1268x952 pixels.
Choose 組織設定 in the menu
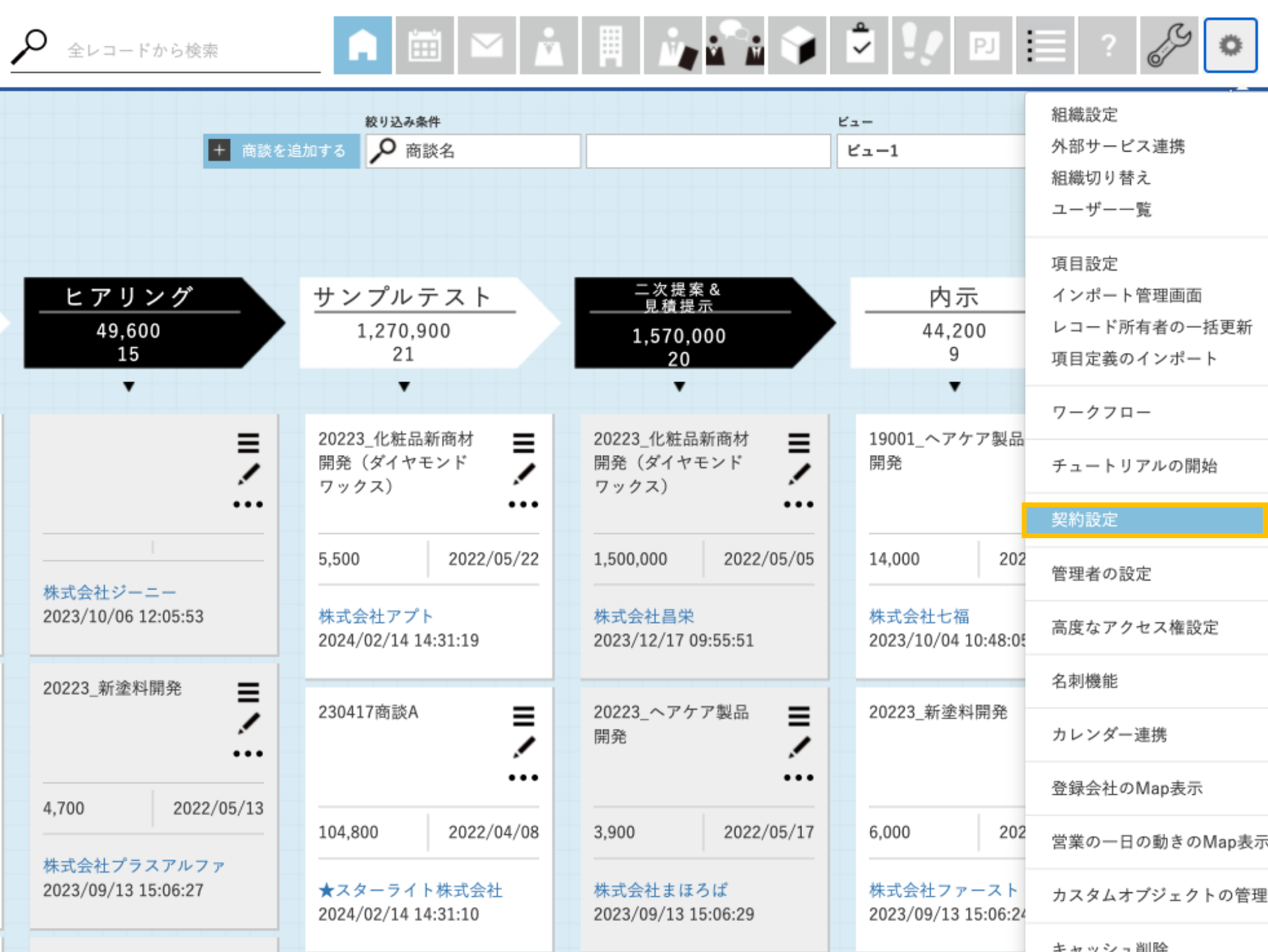[1084, 115]
